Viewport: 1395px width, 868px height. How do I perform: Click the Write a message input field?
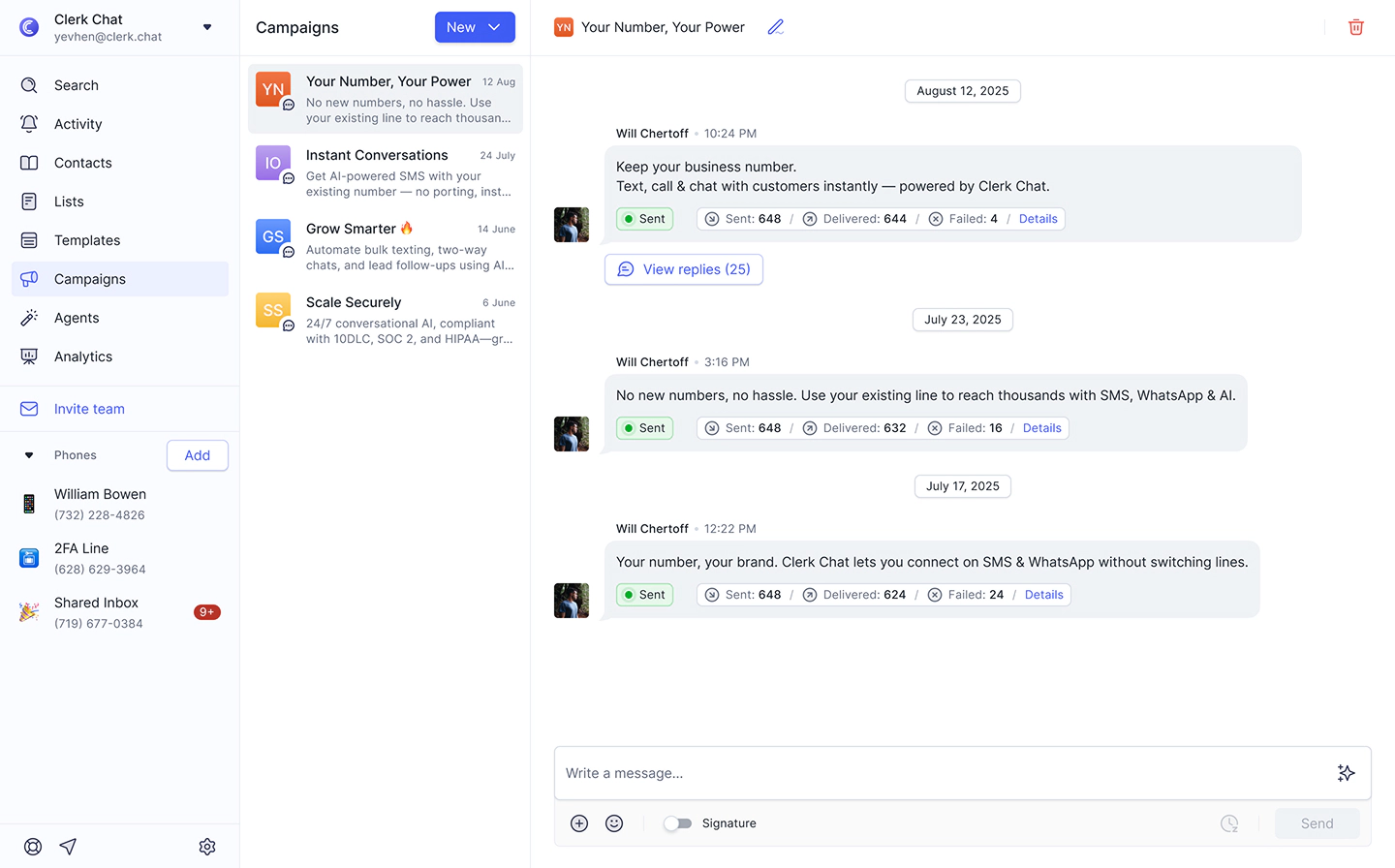[940, 773]
